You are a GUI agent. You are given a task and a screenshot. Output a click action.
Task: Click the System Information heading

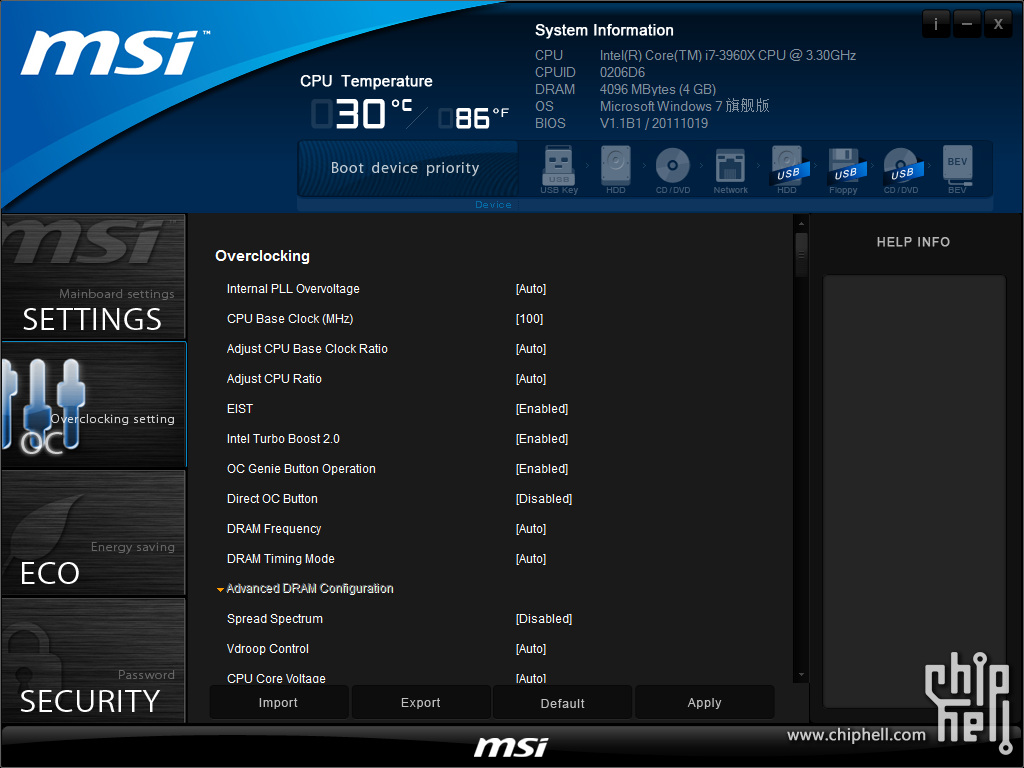click(604, 31)
